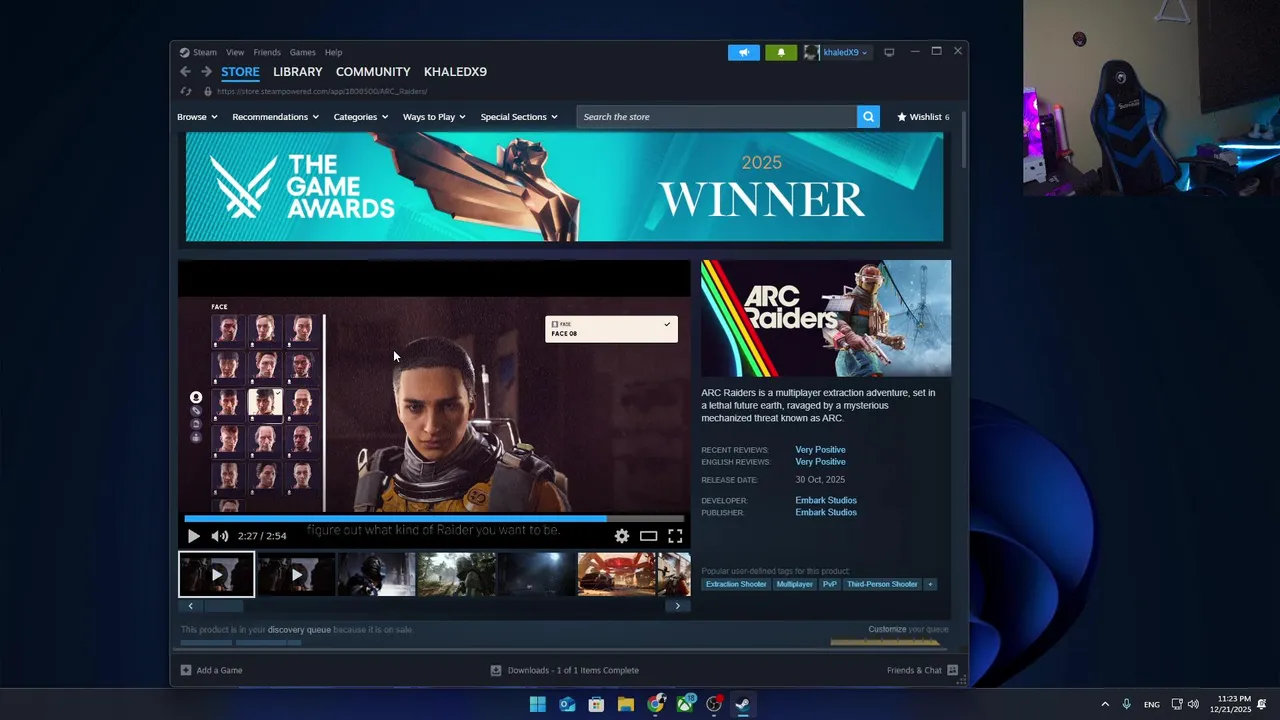Select the first trailer thumbnail

[216, 574]
